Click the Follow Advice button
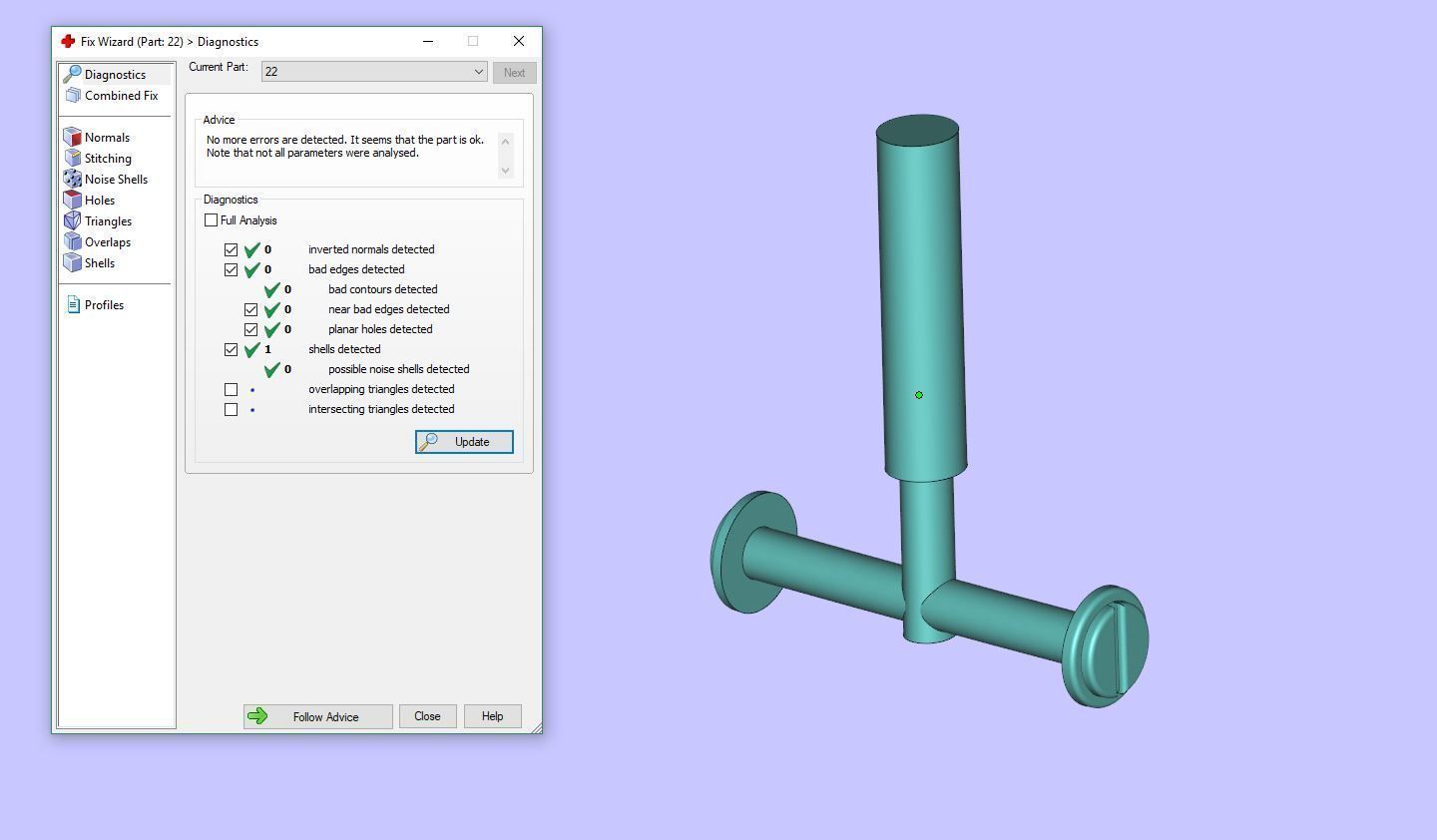Image resolution: width=1437 pixels, height=840 pixels. click(317, 716)
